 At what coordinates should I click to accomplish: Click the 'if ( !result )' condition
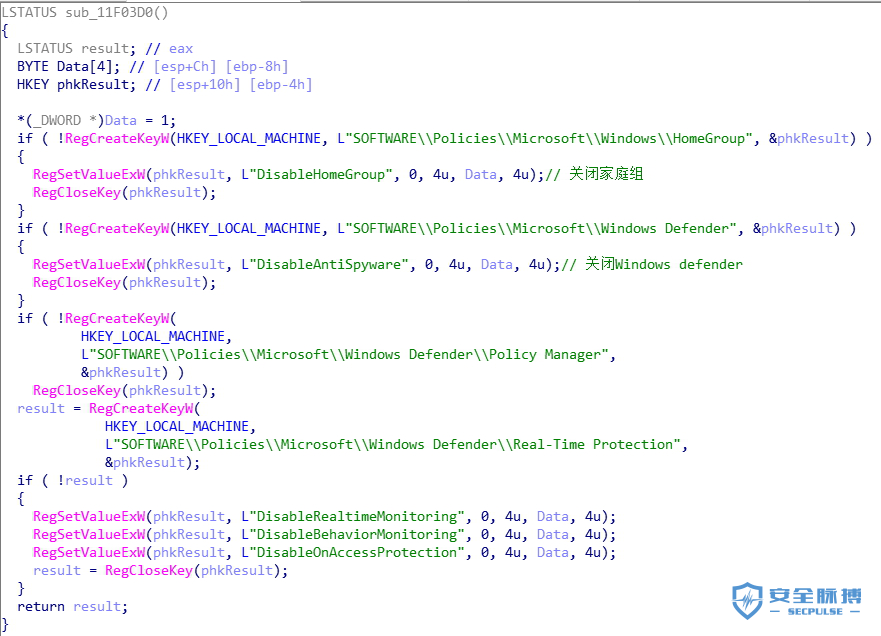(x=72, y=480)
